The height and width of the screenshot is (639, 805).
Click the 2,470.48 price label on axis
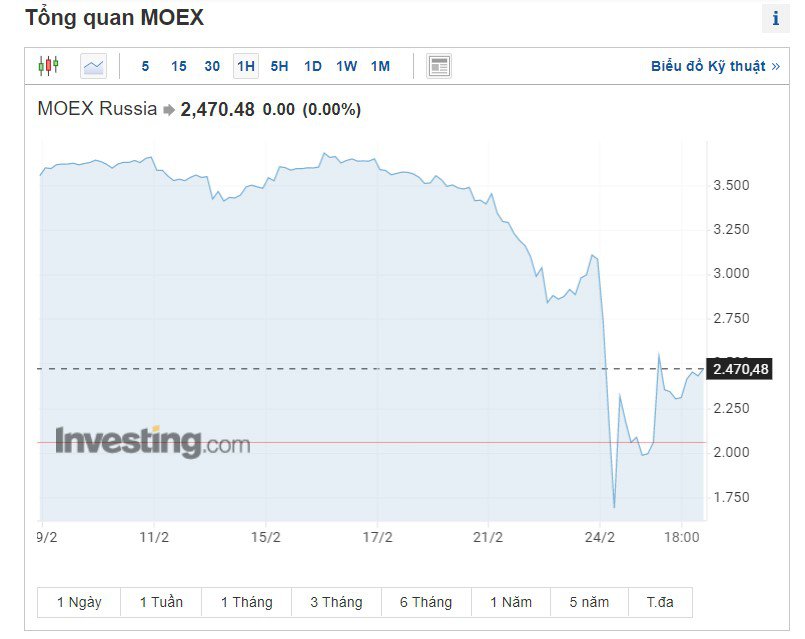click(x=741, y=368)
